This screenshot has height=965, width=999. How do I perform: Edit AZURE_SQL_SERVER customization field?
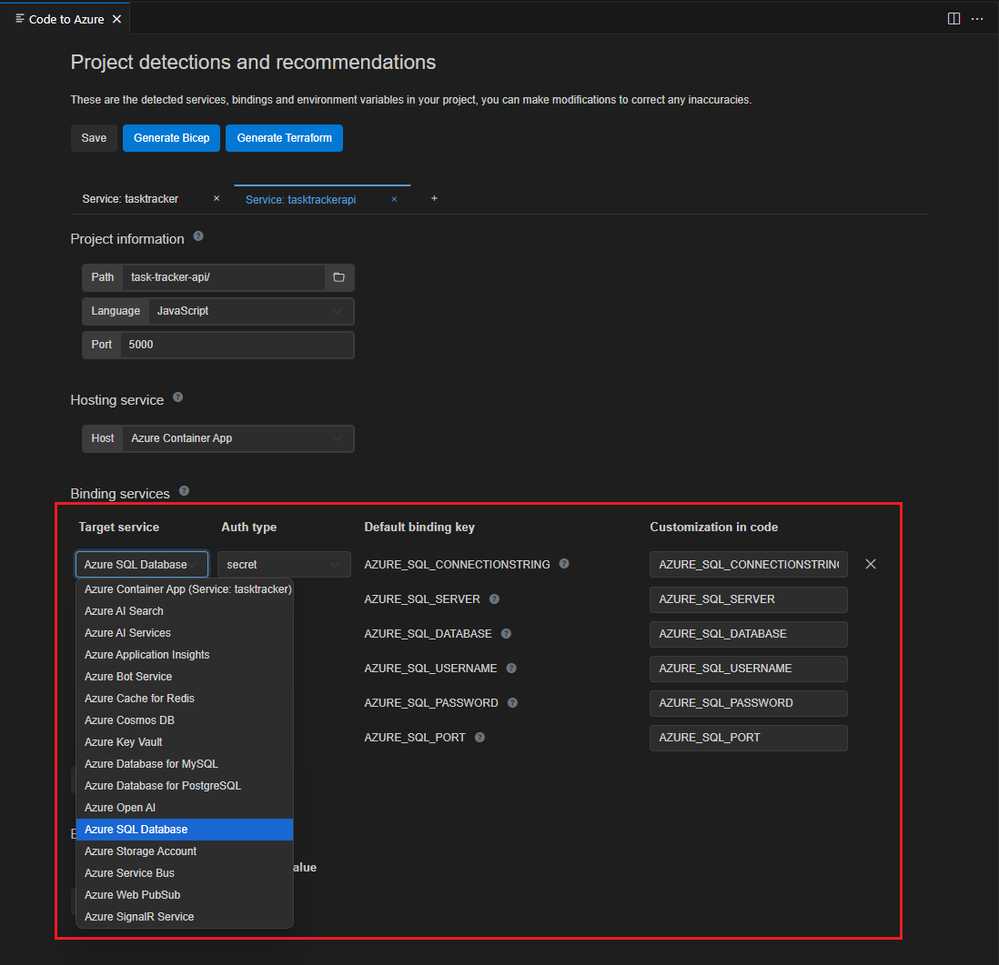[x=749, y=599]
